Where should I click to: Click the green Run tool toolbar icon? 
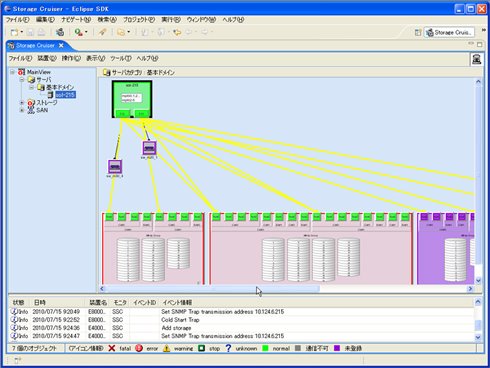[x=78, y=32]
